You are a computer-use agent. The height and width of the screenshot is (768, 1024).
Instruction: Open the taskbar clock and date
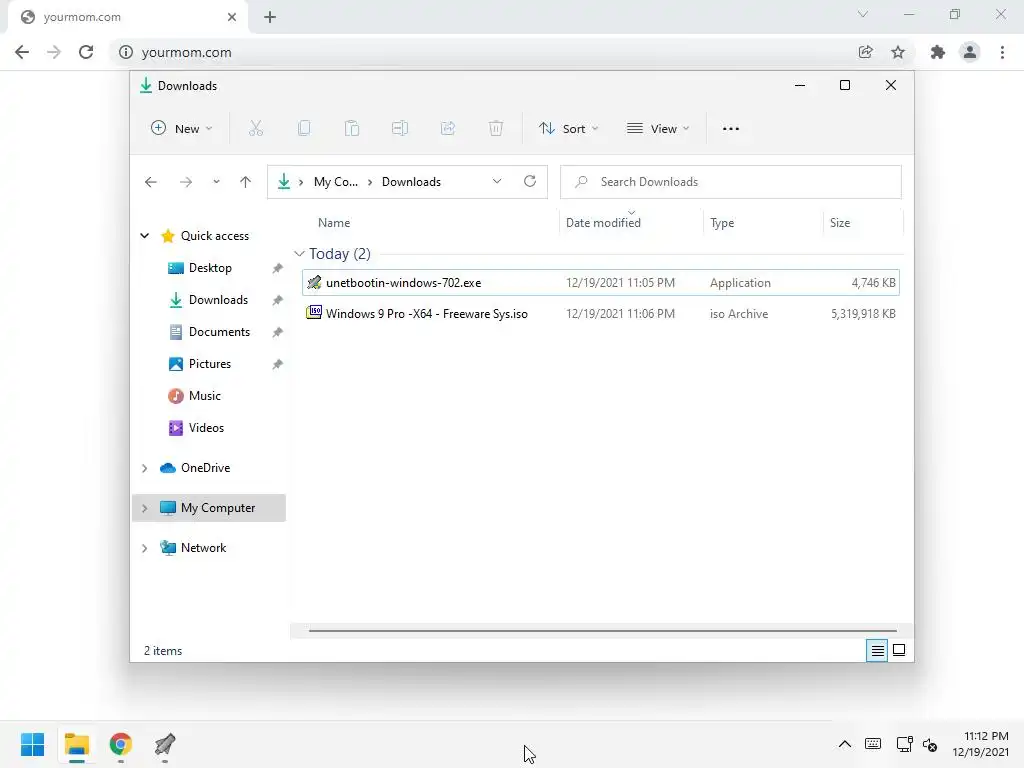tap(980, 744)
